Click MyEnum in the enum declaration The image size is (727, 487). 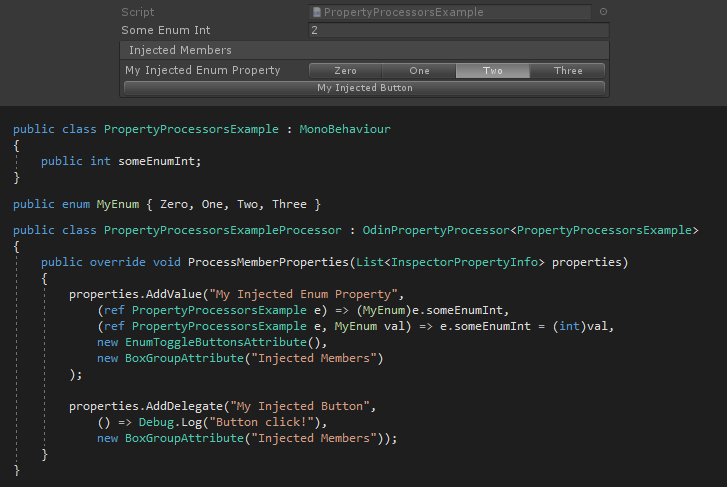tap(118, 205)
